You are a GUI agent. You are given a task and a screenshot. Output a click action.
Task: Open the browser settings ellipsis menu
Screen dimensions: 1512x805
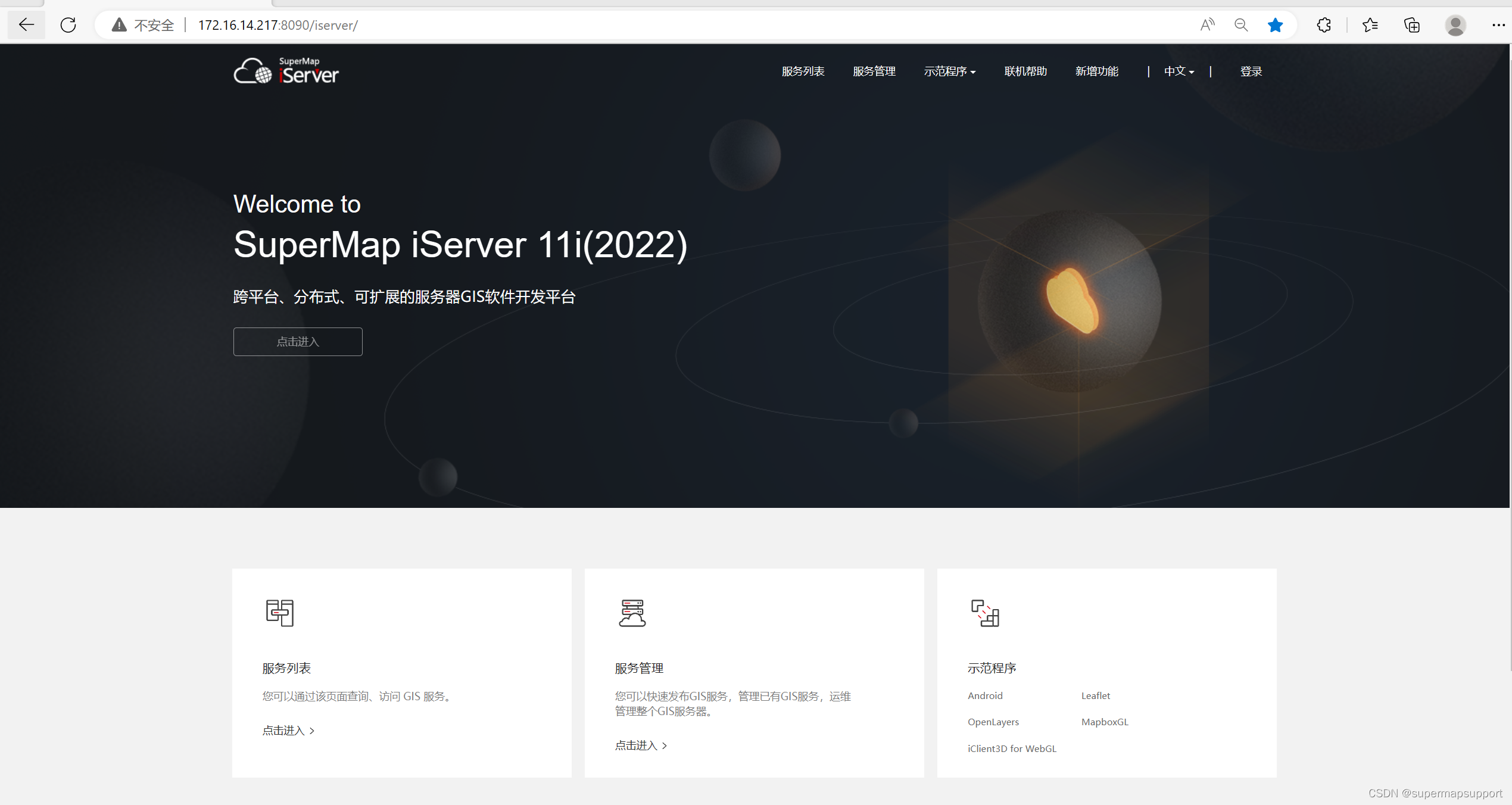(x=1498, y=25)
